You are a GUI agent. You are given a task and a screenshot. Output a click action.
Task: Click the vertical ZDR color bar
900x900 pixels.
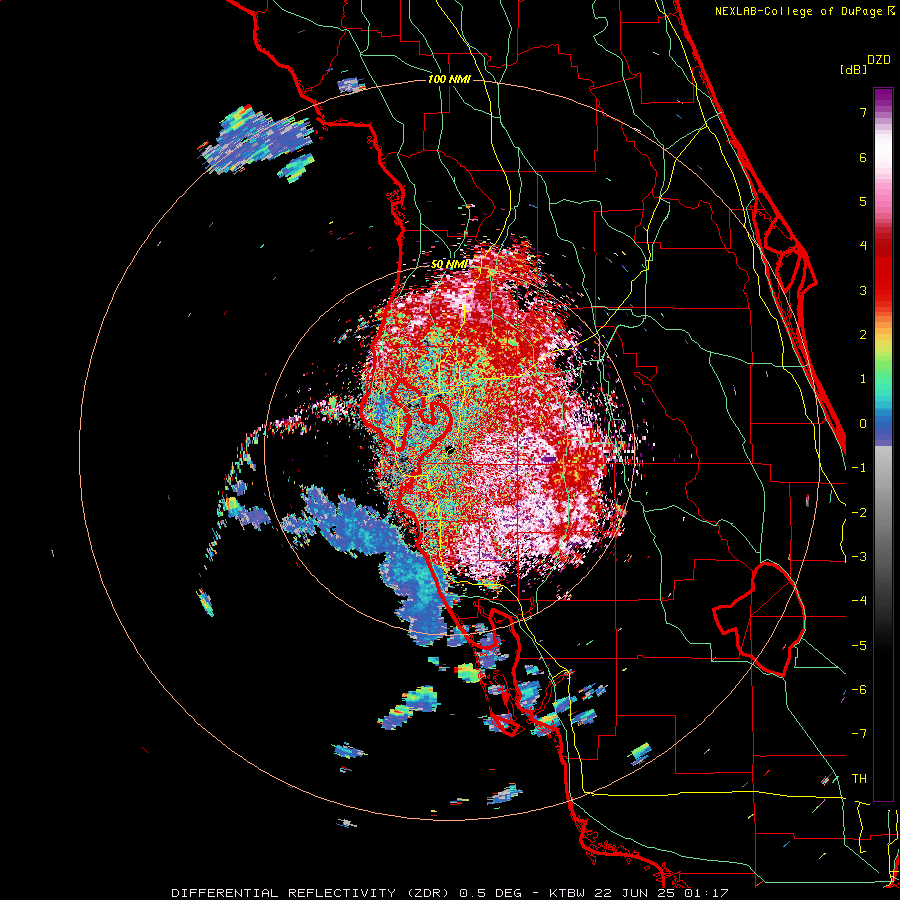pos(883,444)
